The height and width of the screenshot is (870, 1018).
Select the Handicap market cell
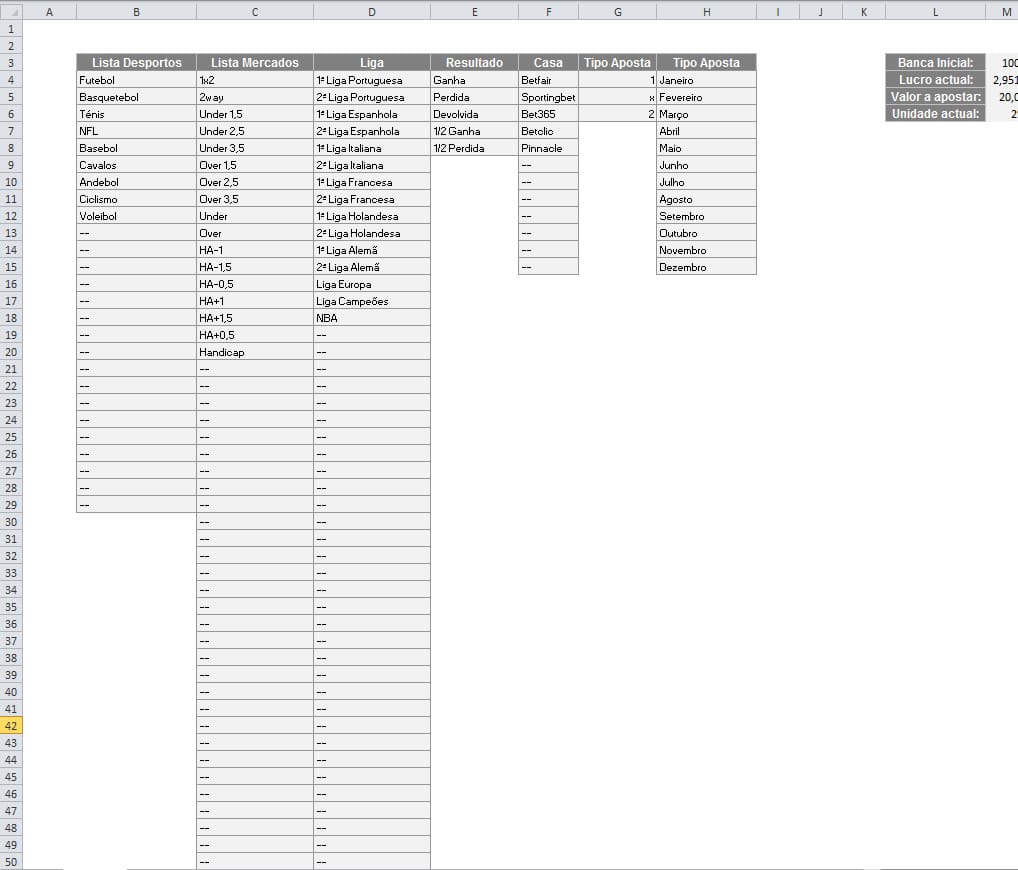254,352
